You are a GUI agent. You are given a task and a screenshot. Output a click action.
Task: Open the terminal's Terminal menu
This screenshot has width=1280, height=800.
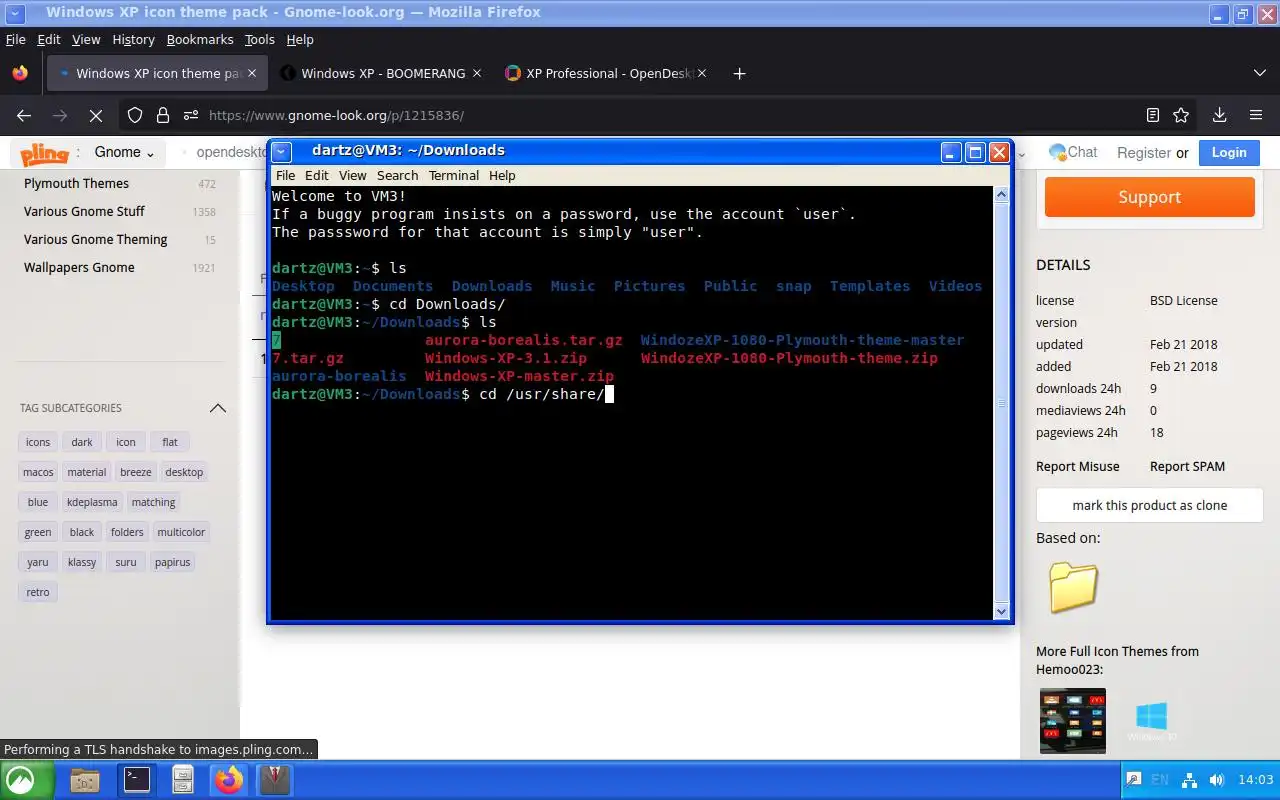(x=454, y=175)
